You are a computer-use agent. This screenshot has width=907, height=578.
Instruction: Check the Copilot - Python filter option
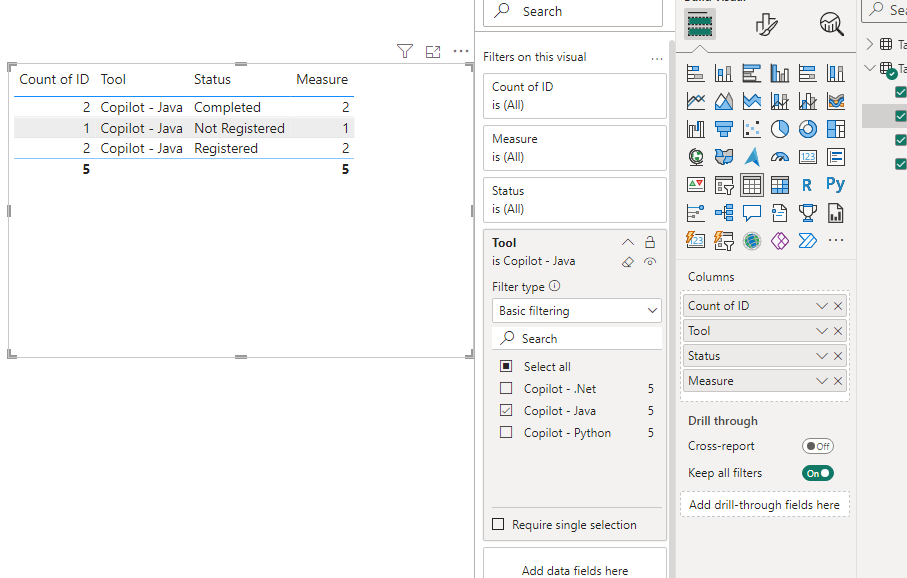506,432
